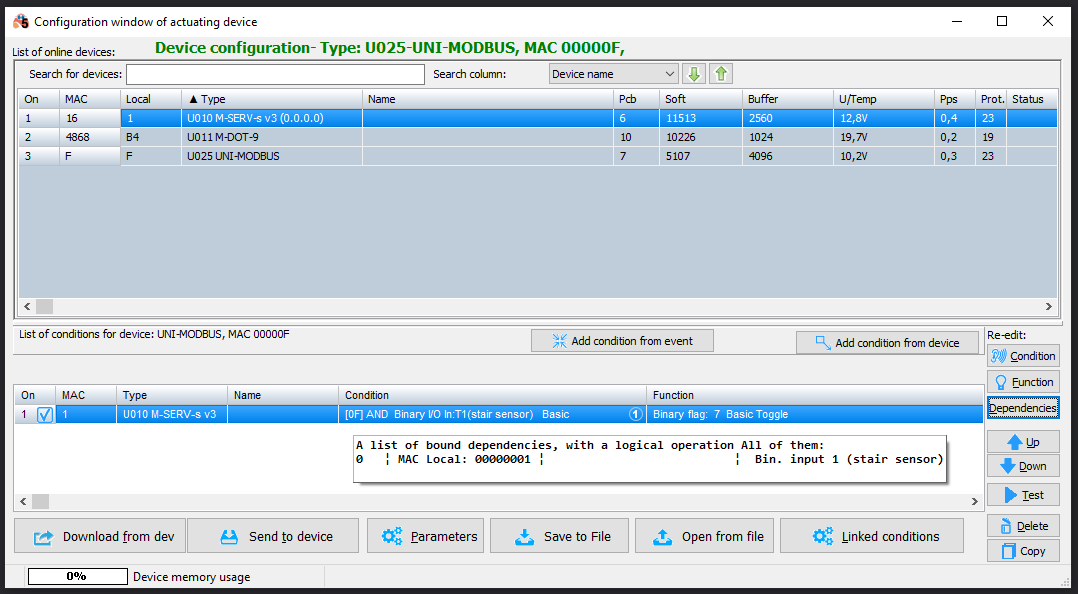Focus the Search for devices field
The image size is (1078, 594).
275,74
